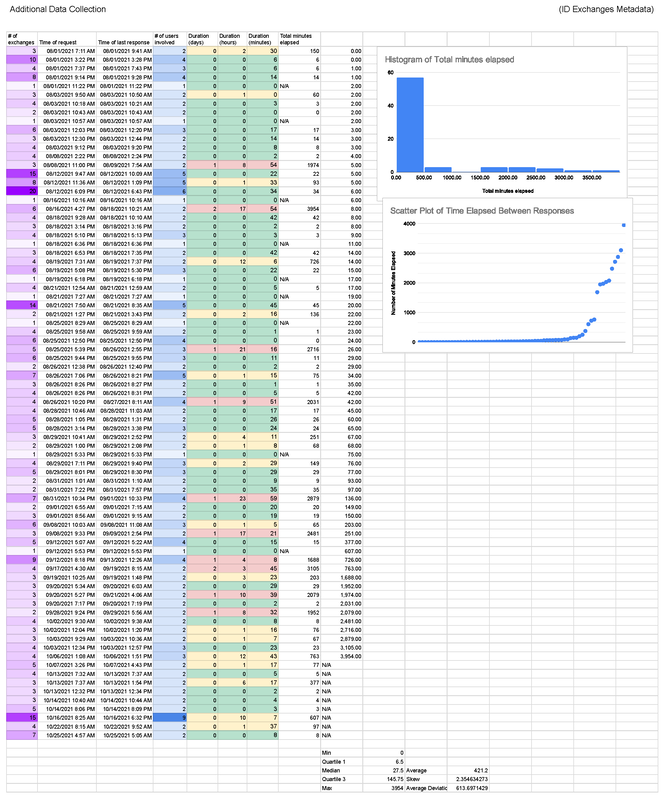Screen dimensions: 667x800
Task: Select the '10/16/2021 8:25 AM' request cell
Action: (67, 717)
